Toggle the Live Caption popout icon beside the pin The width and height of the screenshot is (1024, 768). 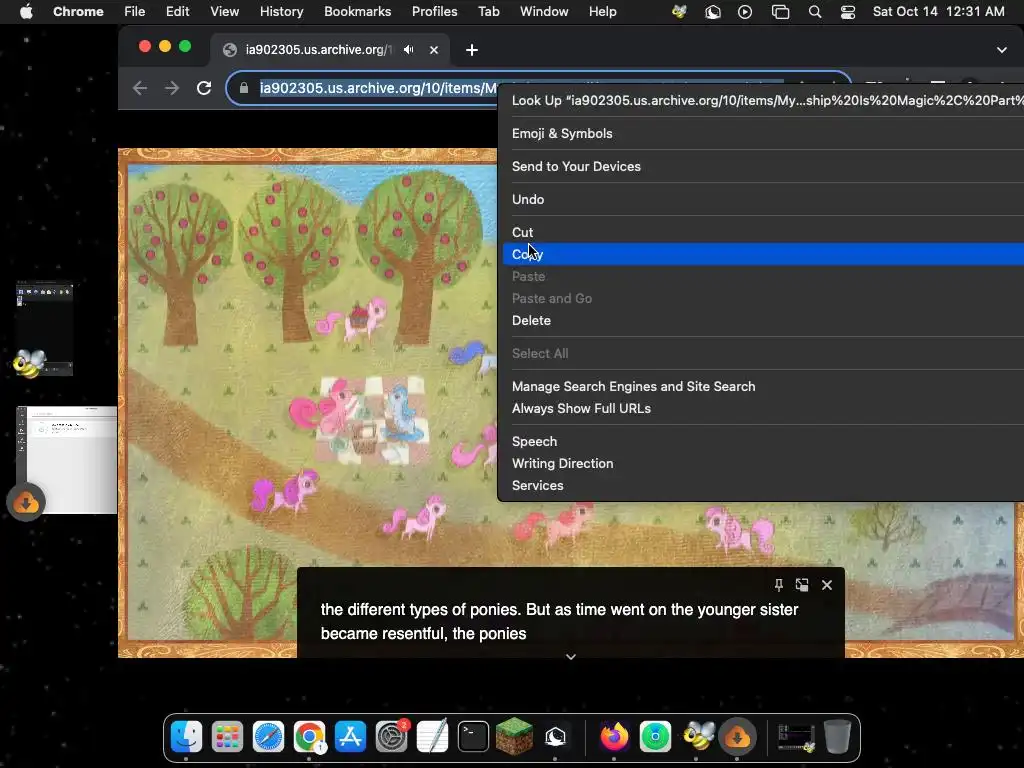802,584
